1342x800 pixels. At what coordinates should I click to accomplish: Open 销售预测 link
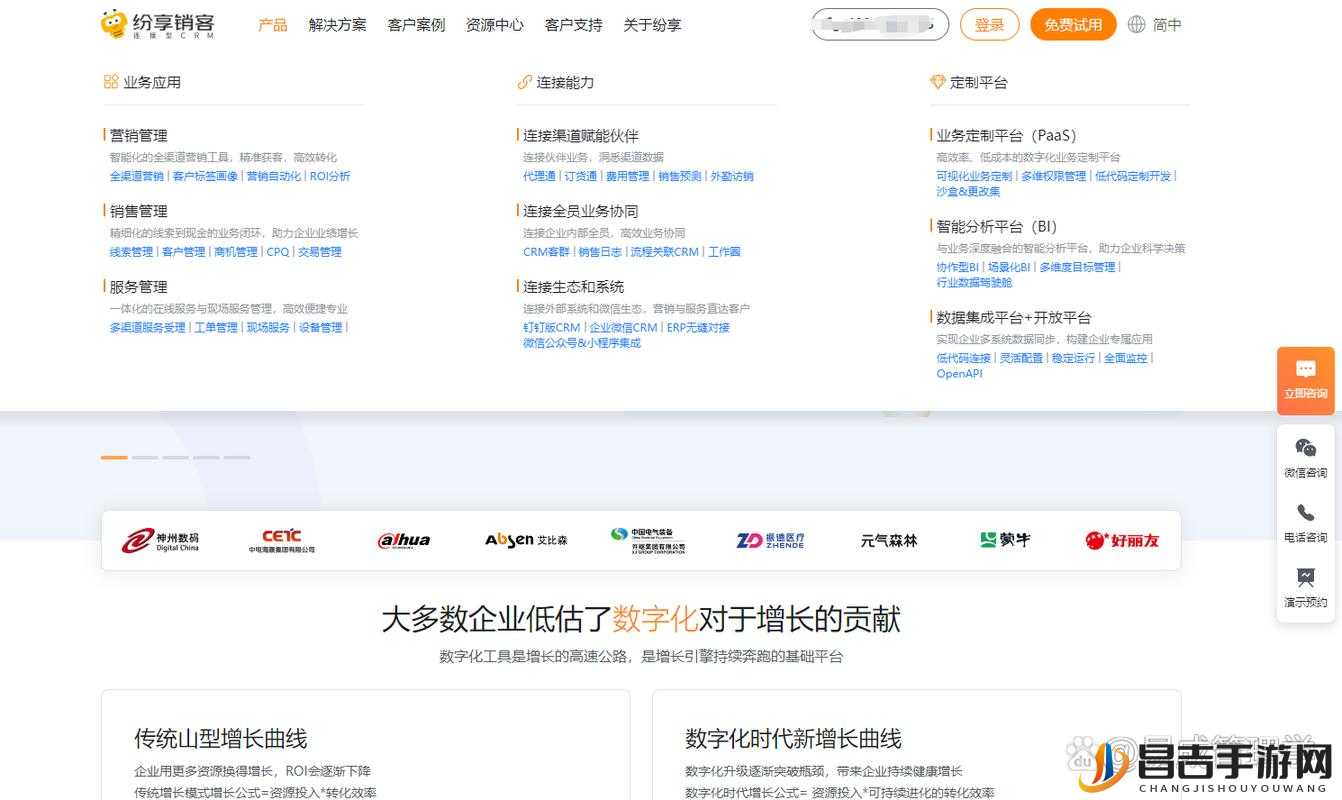pyautogui.click(x=680, y=176)
